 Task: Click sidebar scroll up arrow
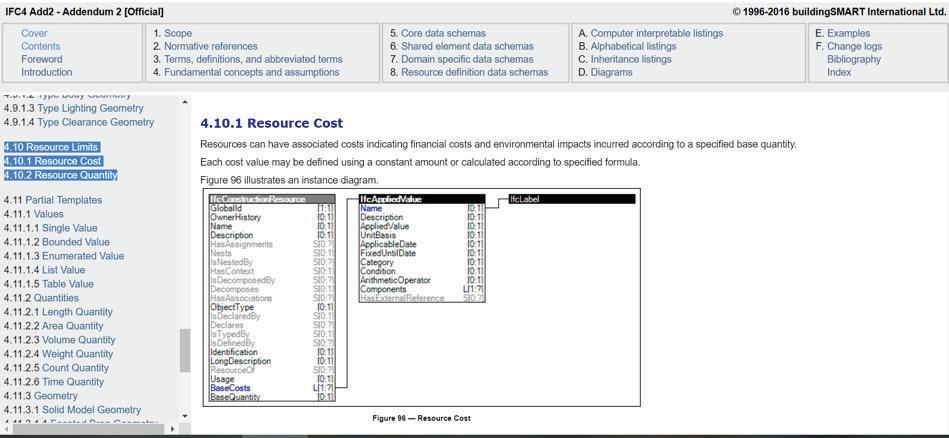click(185, 102)
